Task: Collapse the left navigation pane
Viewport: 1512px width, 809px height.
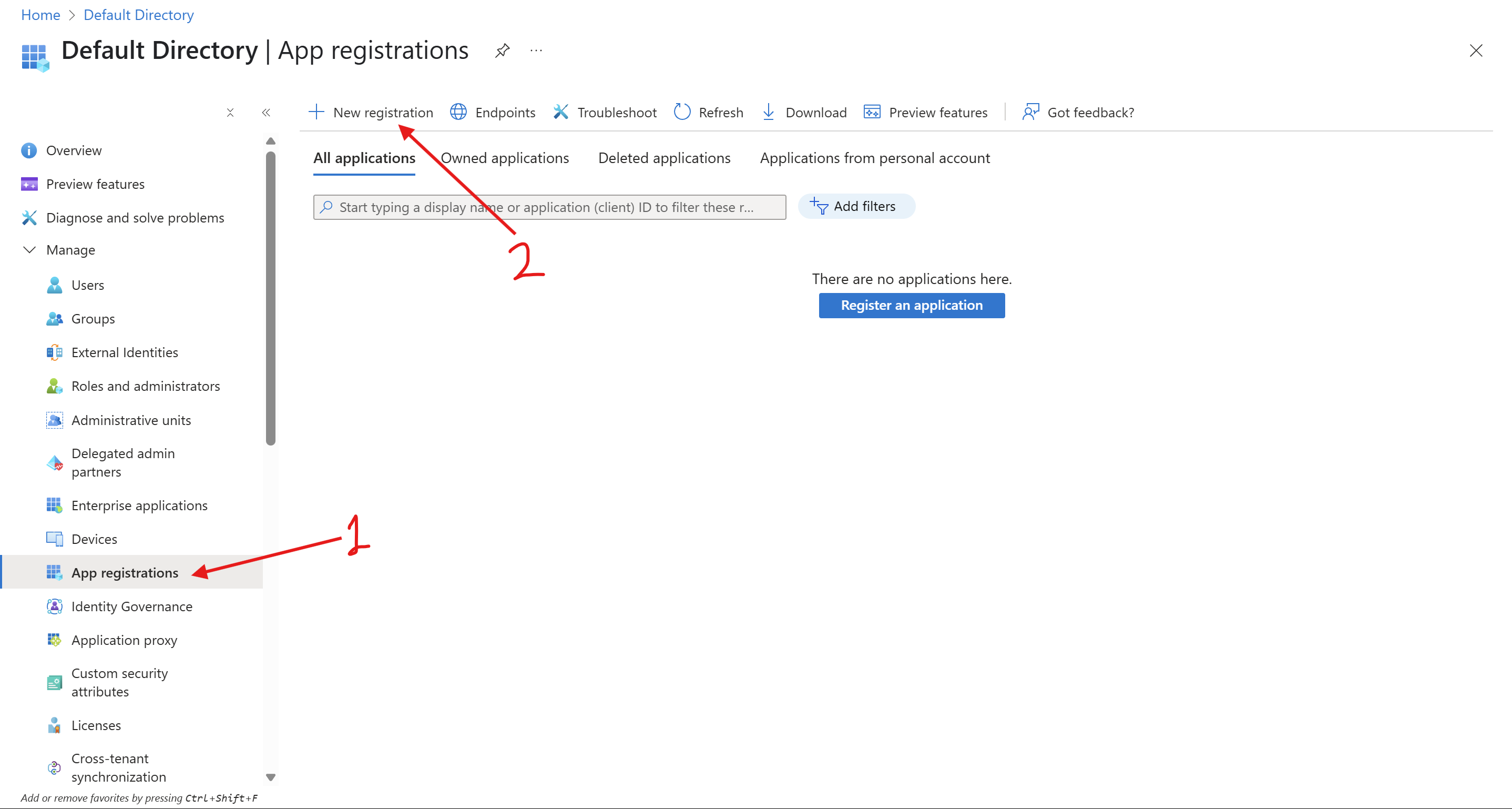Action: point(267,112)
